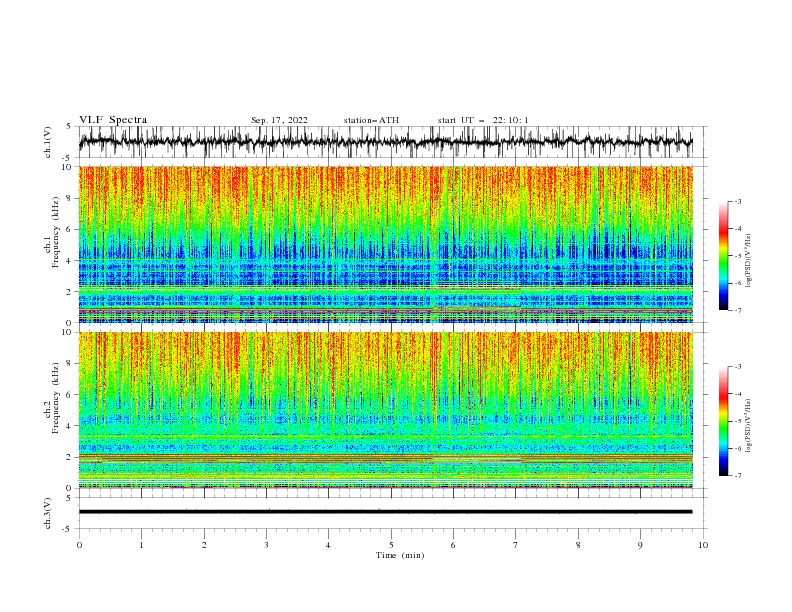The image size is (792, 612).
Task: Click the time axis tick label "5"
Action: point(391,545)
